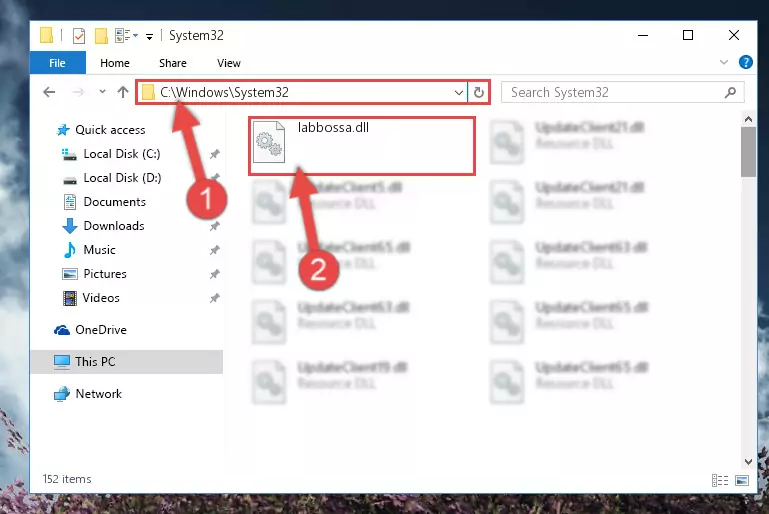The width and height of the screenshot is (769, 514).
Task: Click the C:\Windows\System32 address field
Action: coord(302,92)
